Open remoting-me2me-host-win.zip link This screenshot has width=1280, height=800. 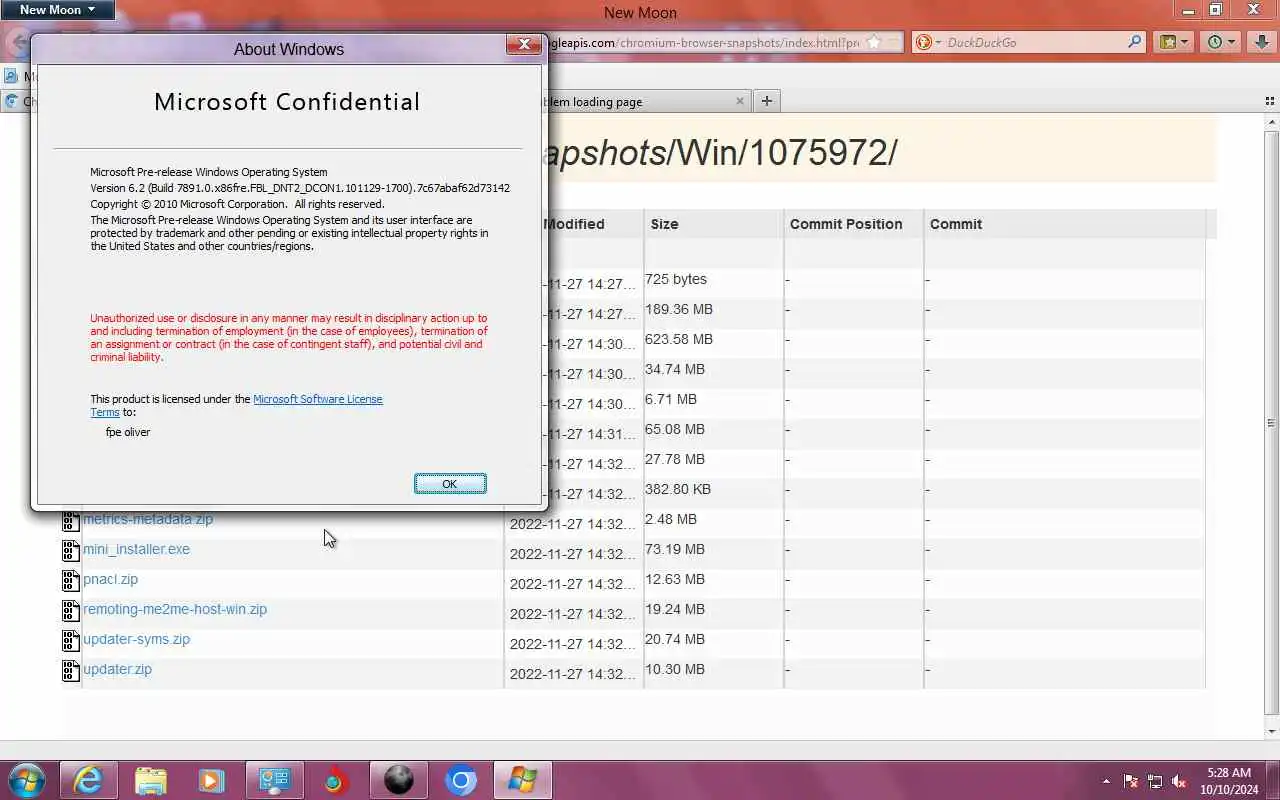[x=175, y=609]
